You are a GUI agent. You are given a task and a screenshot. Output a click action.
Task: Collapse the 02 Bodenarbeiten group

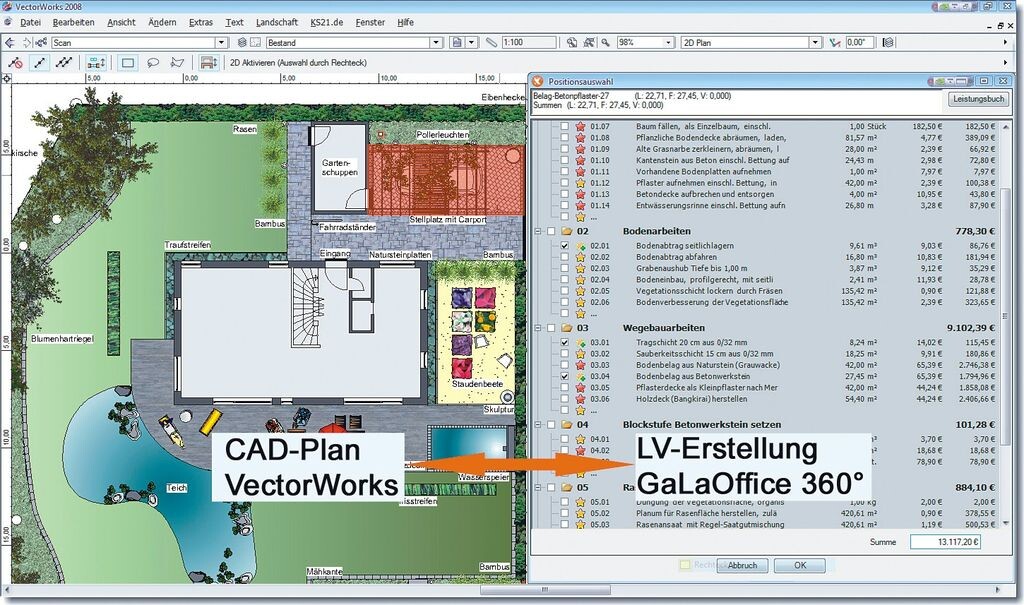click(539, 231)
